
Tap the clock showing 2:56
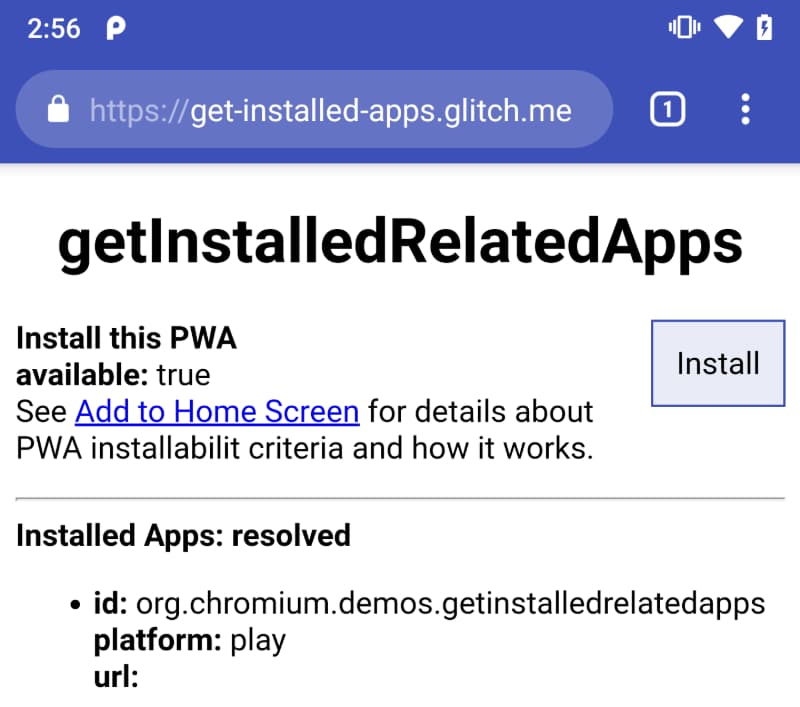click(x=55, y=29)
